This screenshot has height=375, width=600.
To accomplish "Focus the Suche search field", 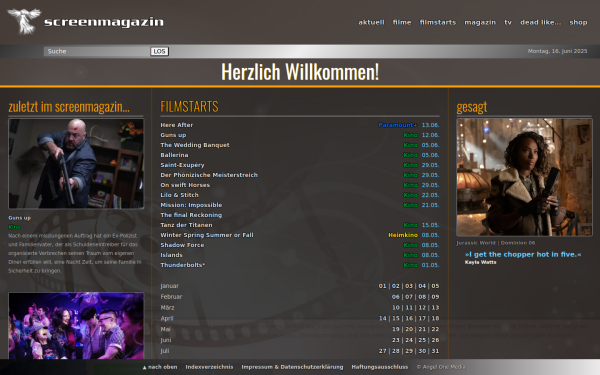I will tap(96, 51).
